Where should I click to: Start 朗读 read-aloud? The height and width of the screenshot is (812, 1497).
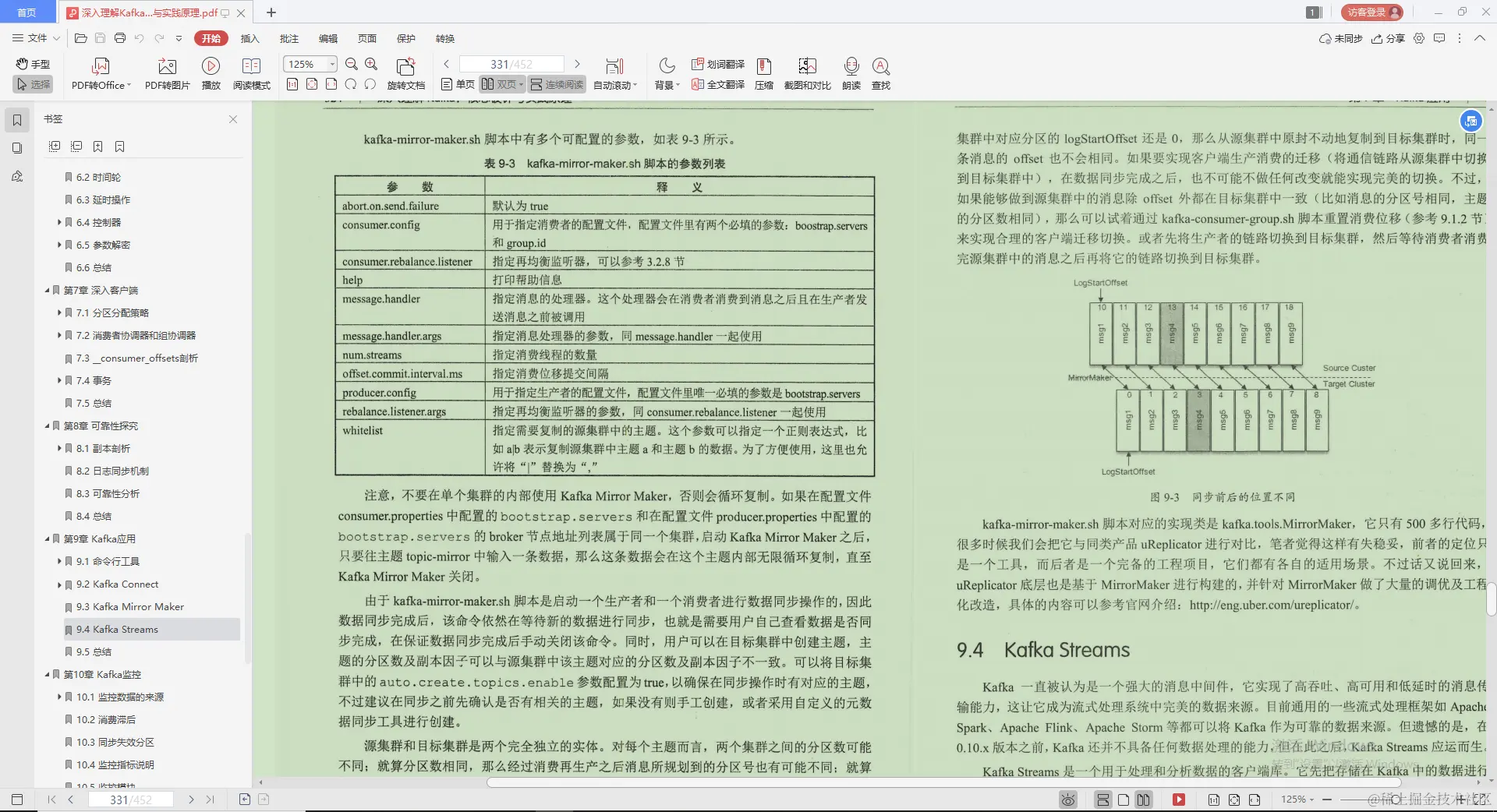click(851, 74)
